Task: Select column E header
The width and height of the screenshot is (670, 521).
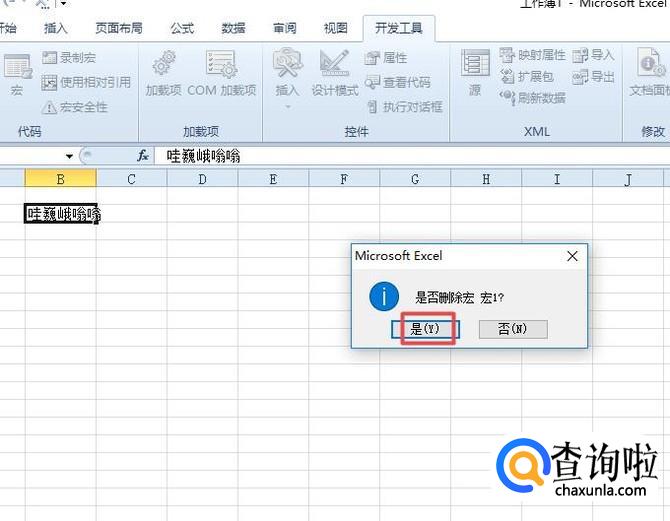Action: (x=273, y=179)
